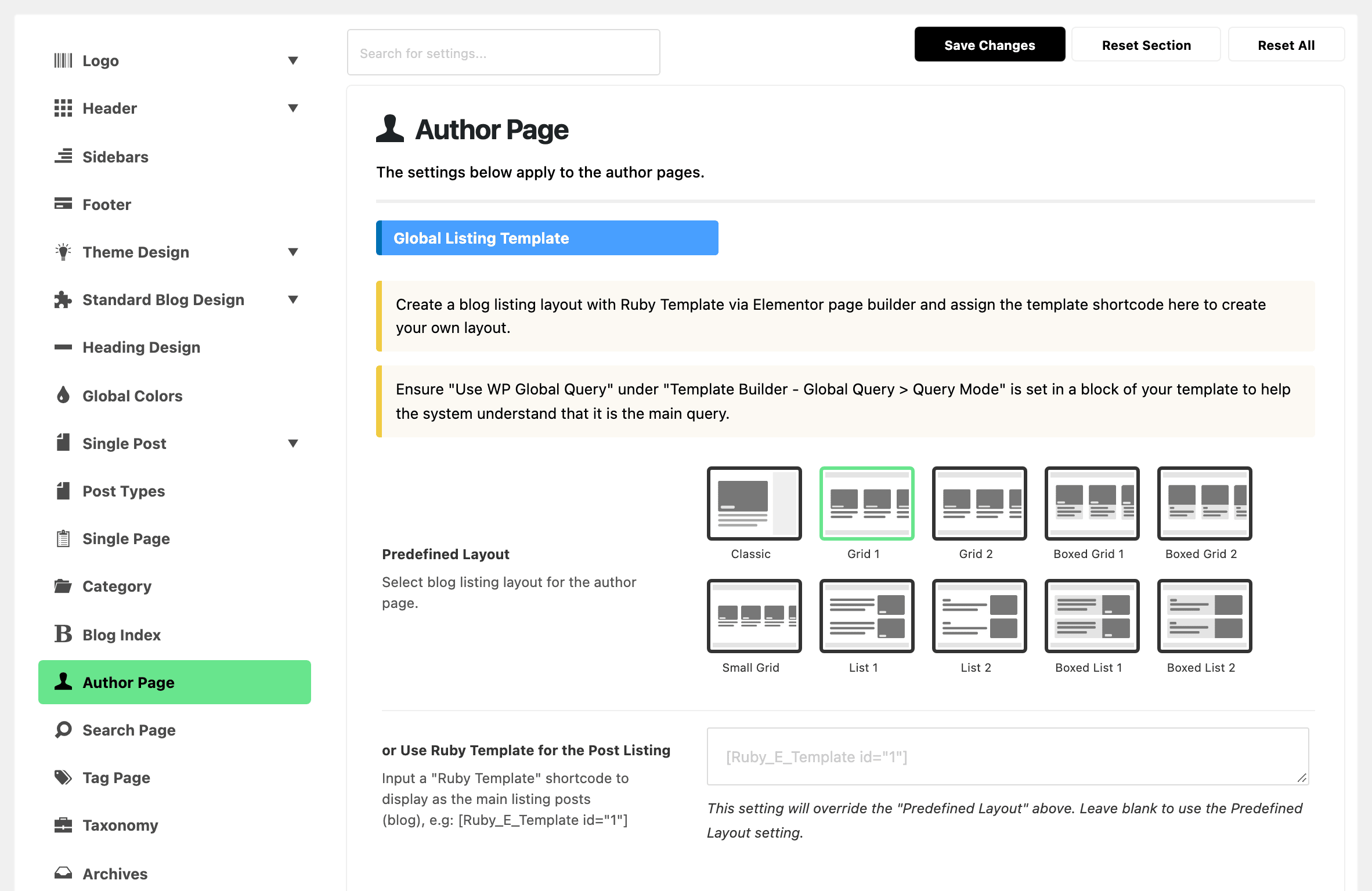Select the Boxed List 2 layout
Screen dimensions: 1372x891
[1204, 616]
